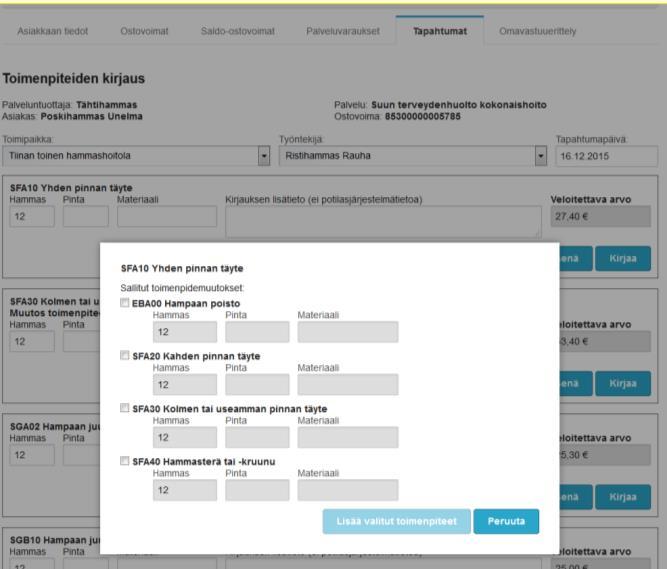Click Hammas field under SFA40 Hammasterä
The height and width of the screenshot is (569, 667).
click(185, 490)
